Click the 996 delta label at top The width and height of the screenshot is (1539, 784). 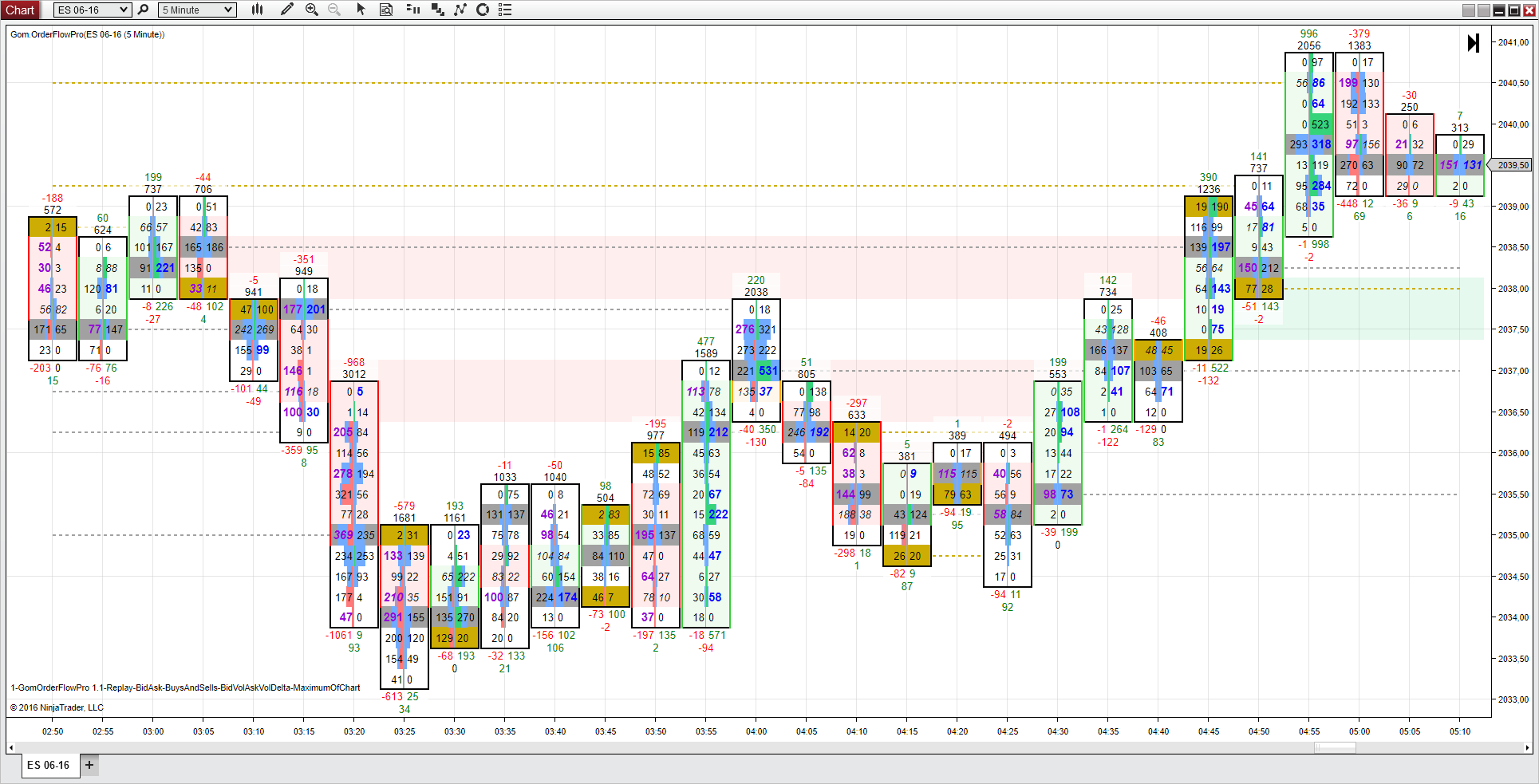tap(1309, 33)
